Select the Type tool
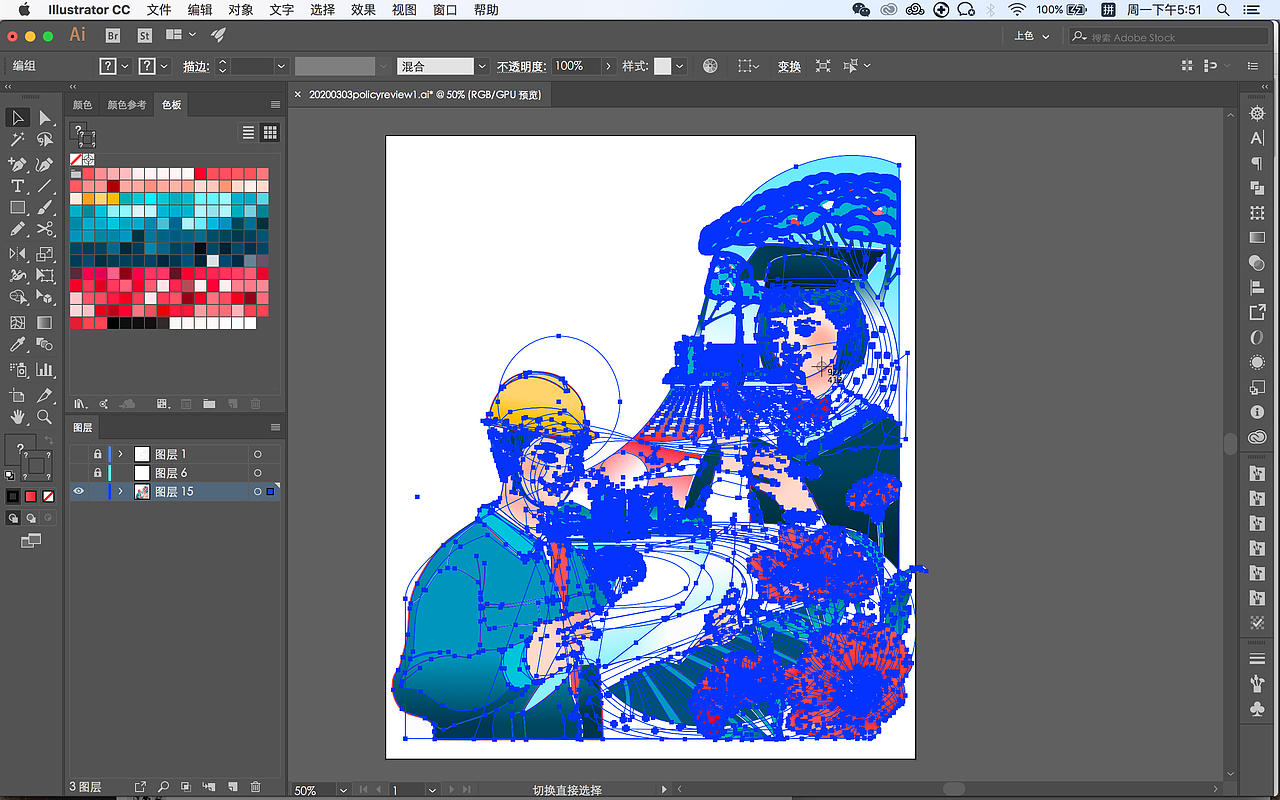Image resolution: width=1280 pixels, height=800 pixels. click(18, 186)
